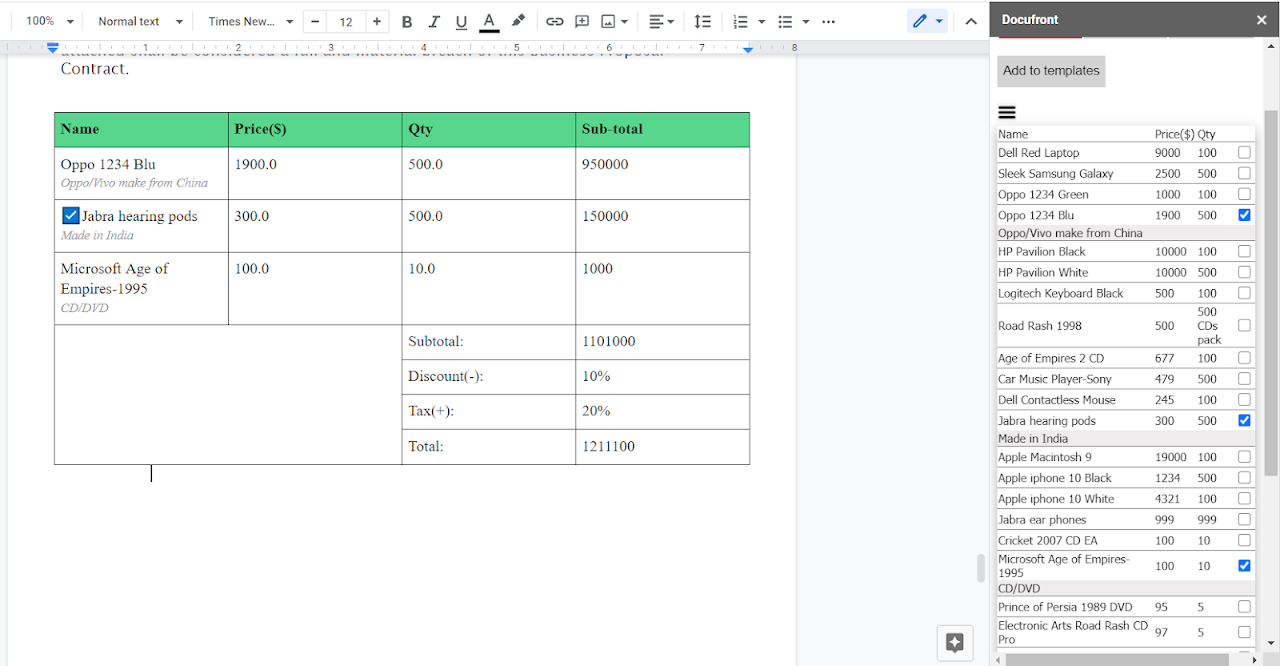Image resolution: width=1280 pixels, height=666 pixels.
Task: Open the insert image dropdown arrow
Action: [625, 21]
